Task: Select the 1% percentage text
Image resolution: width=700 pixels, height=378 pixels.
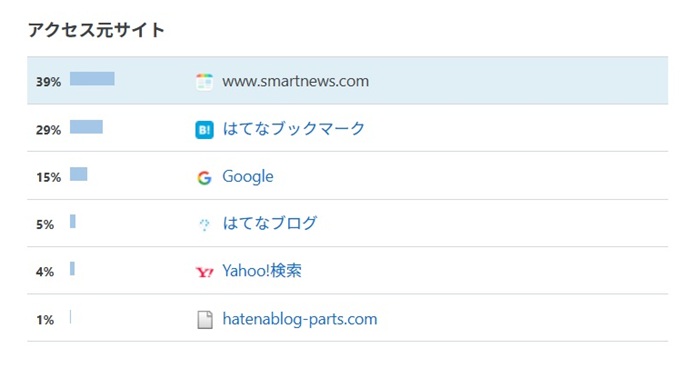Action: click(x=45, y=320)
